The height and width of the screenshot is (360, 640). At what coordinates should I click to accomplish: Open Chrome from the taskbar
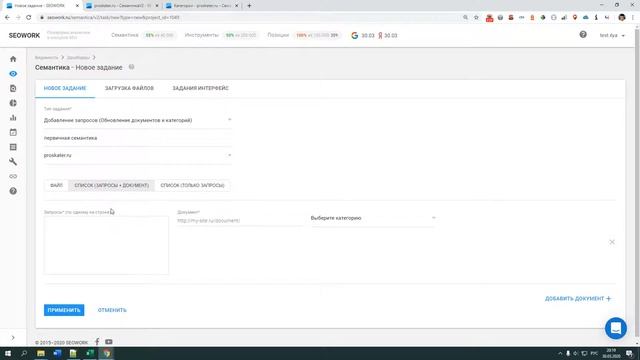(107, 353)
